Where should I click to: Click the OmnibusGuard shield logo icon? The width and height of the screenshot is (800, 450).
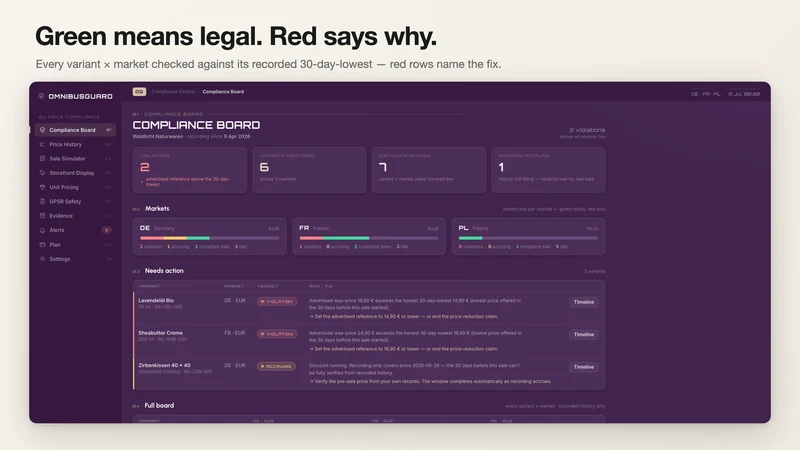pos(41,96)
